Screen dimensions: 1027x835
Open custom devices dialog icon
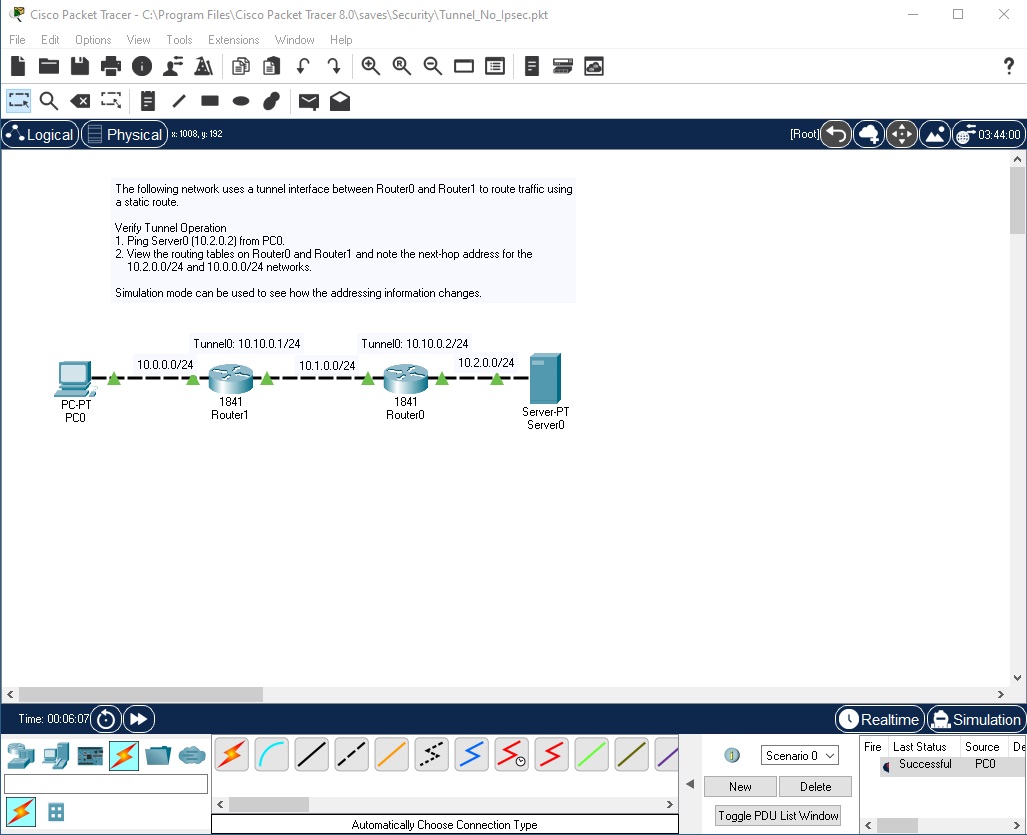pos(495,66)
